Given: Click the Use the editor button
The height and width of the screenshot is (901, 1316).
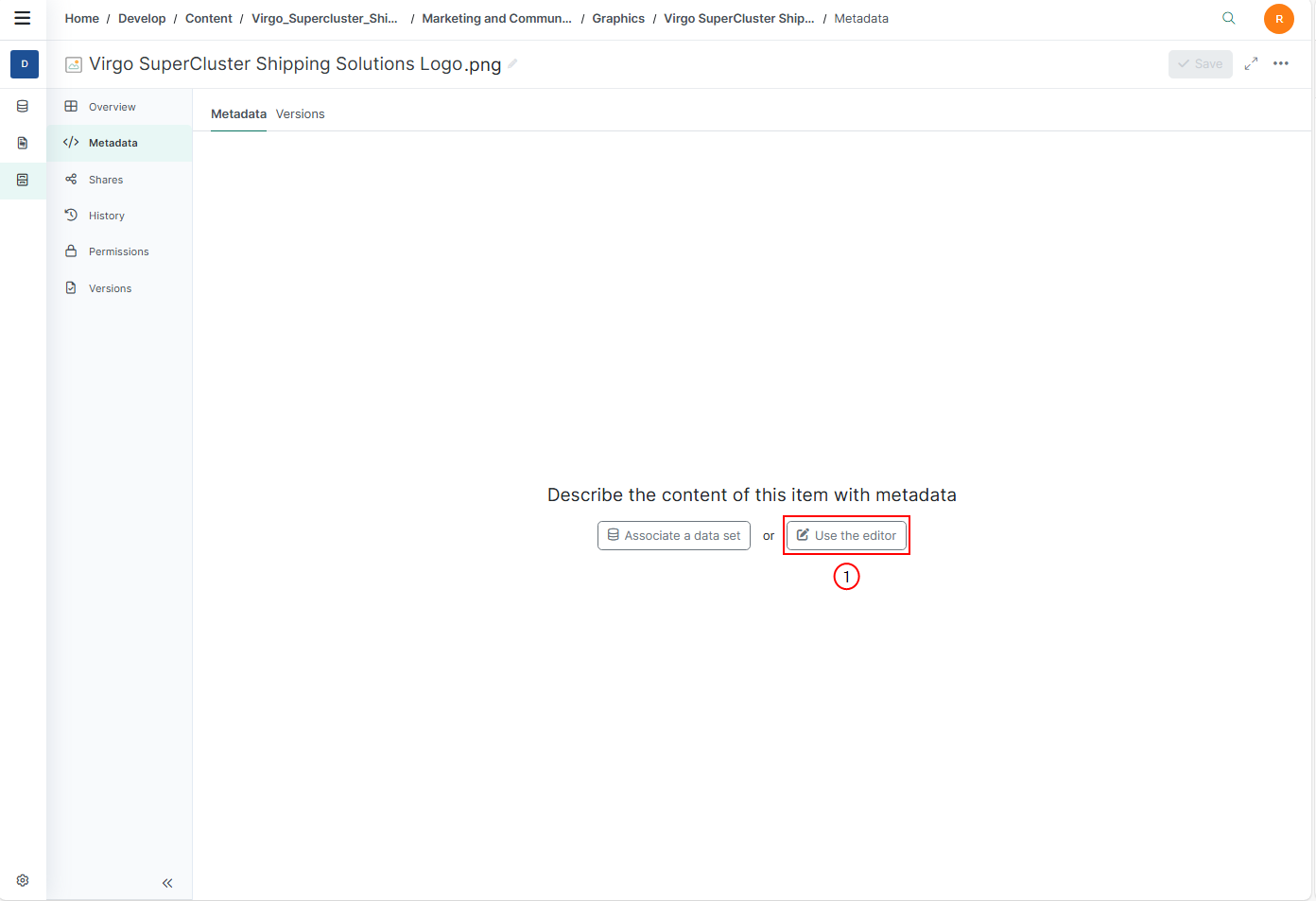Looking at the screenshot, I should click(846, 535).
